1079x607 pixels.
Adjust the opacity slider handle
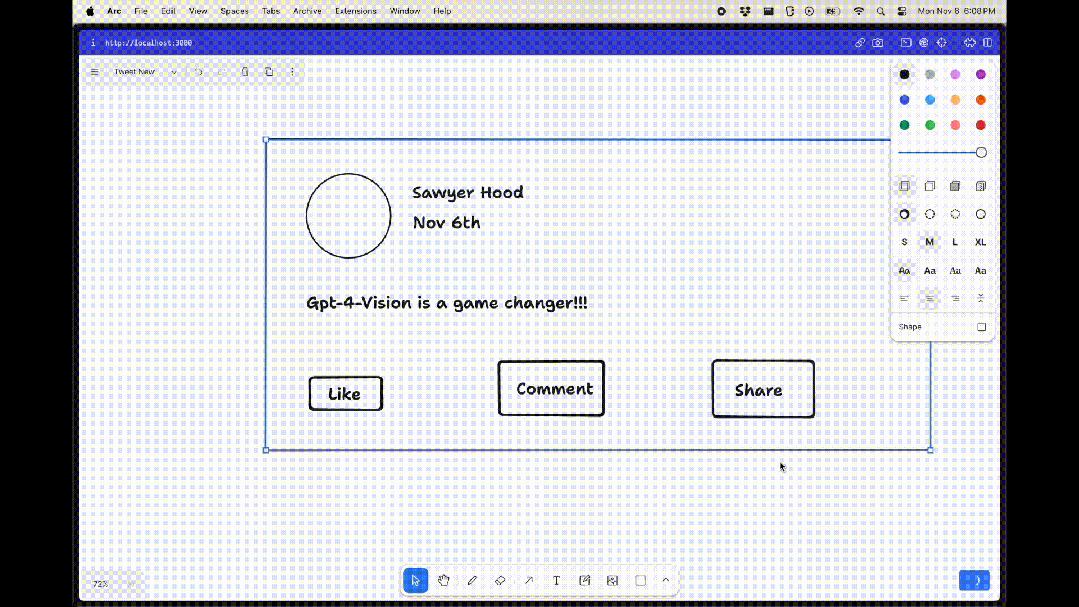pyautogui.click(x=981, y=153)
